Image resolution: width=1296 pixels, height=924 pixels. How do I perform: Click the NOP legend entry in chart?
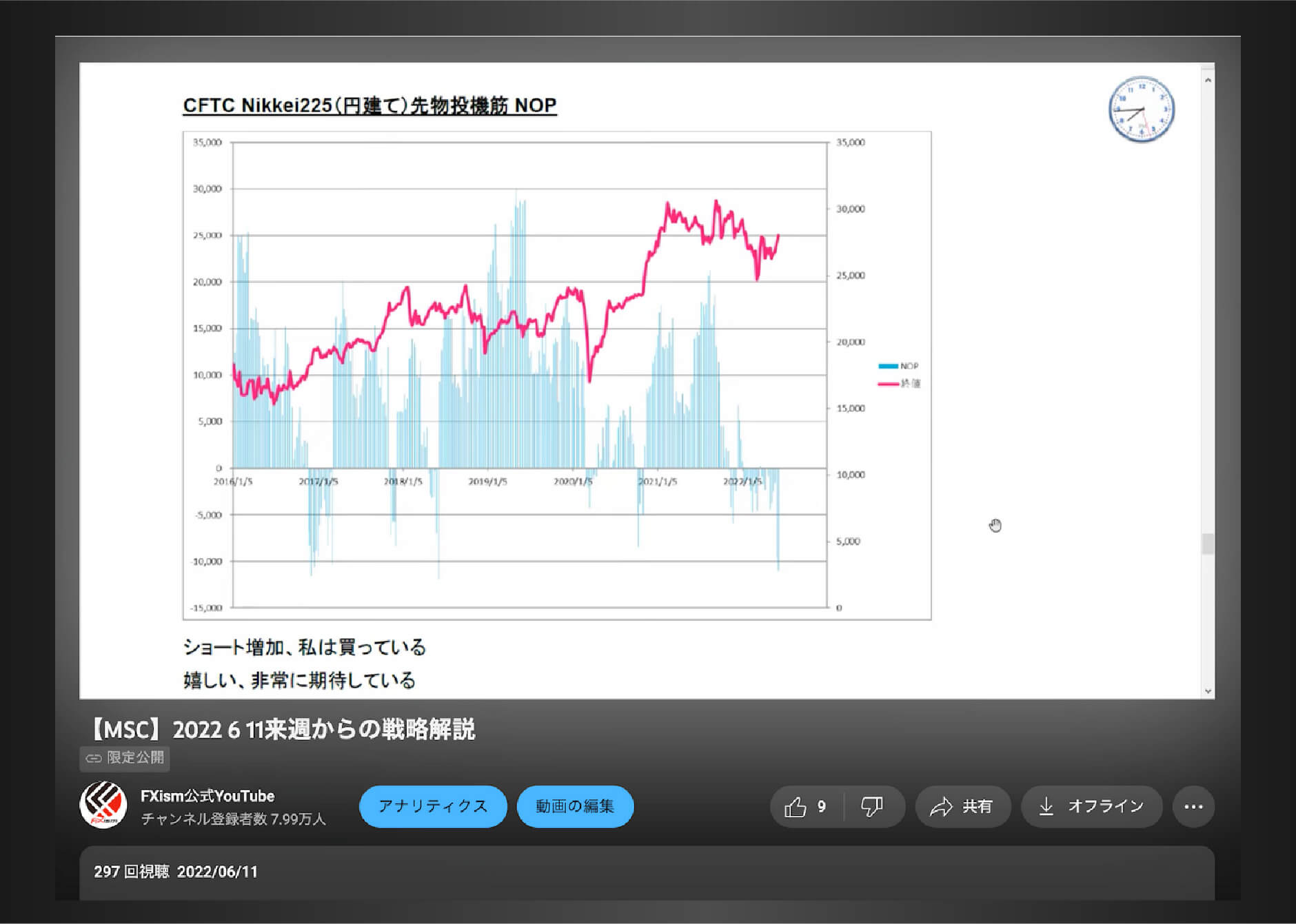tap(898, 366)
